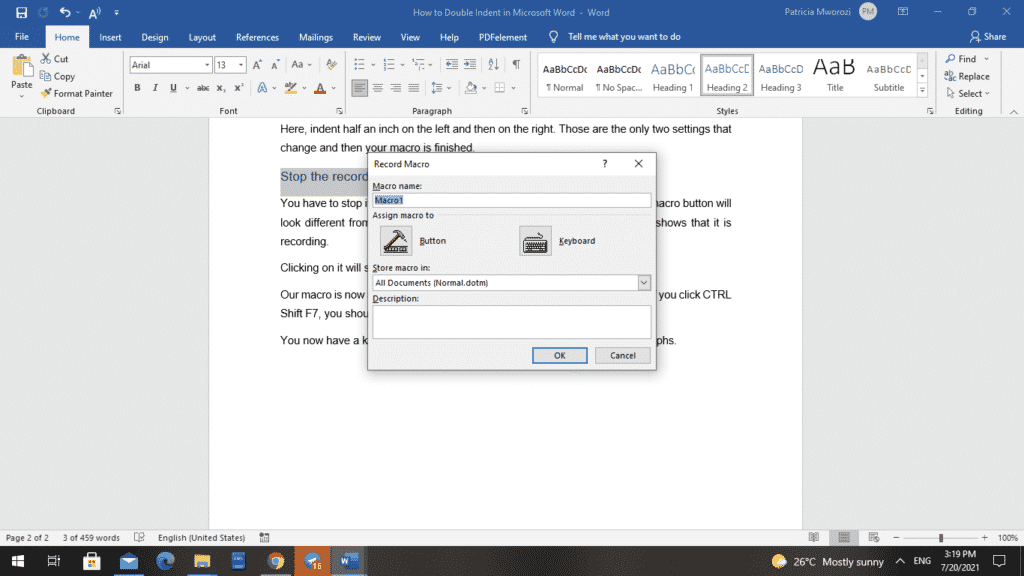Click Macro name input field
Viewport: 1024px width, 576px height.
(x=511, y=200)
